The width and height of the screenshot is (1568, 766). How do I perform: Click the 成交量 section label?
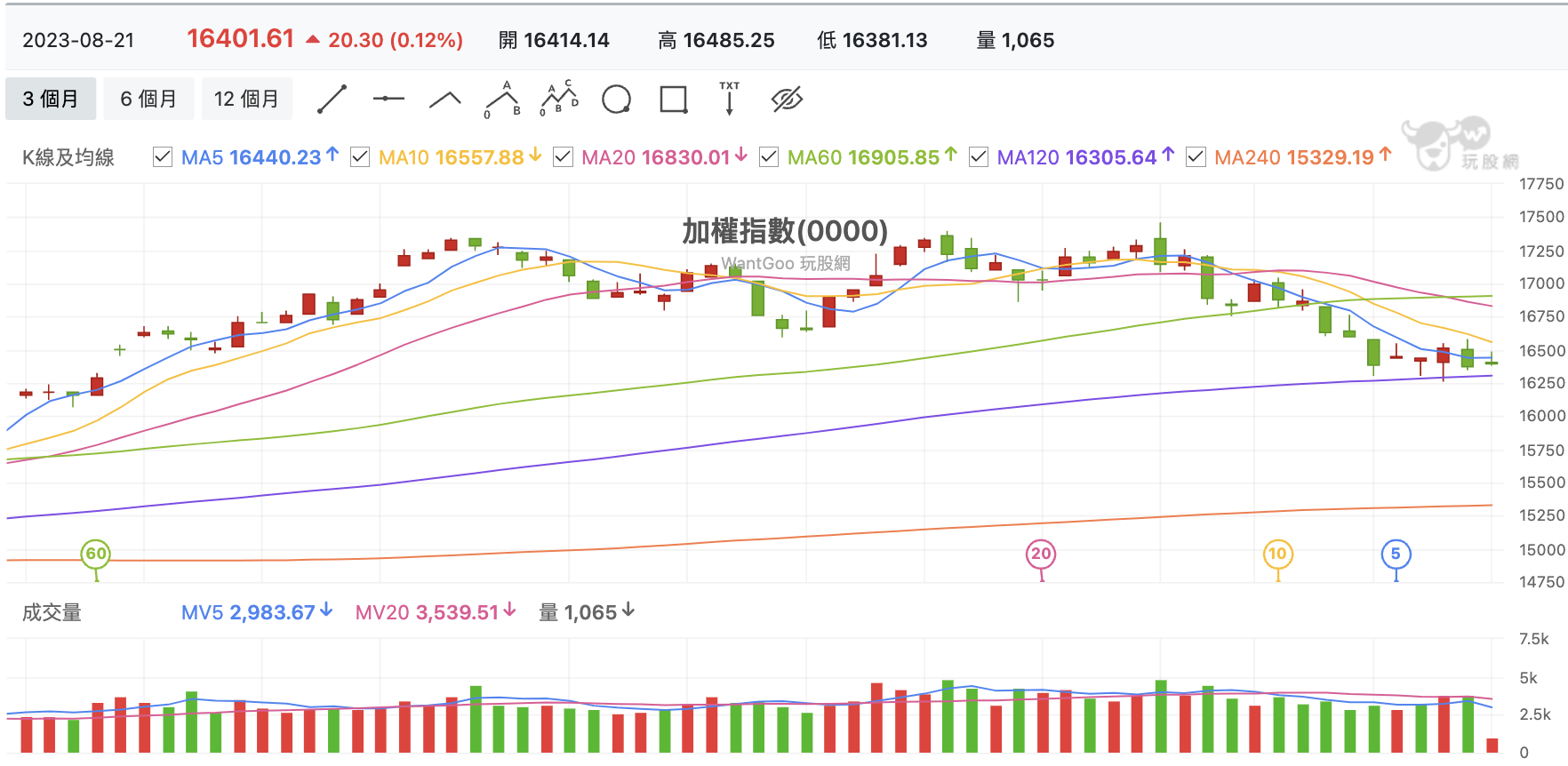coord(52,612)
